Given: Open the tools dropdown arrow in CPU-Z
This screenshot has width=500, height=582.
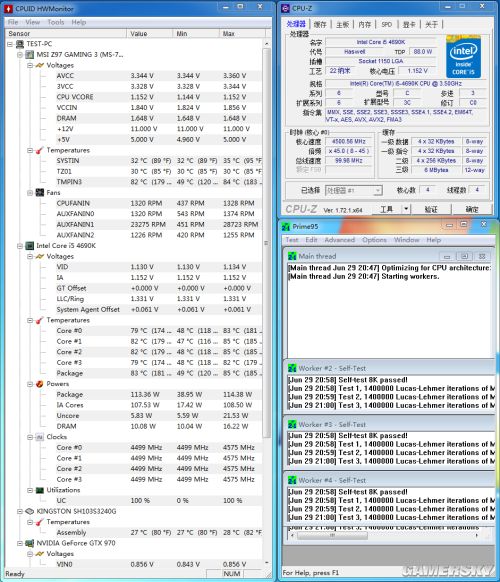Looking at the screenshot, I should click(406, 209).
